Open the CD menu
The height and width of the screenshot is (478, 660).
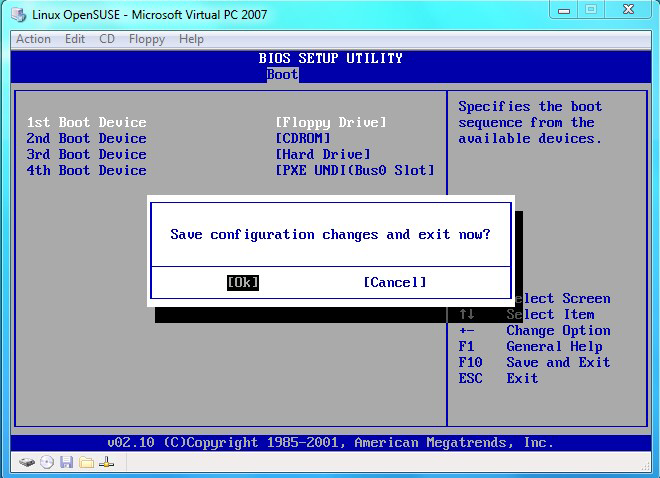(107, 39)
